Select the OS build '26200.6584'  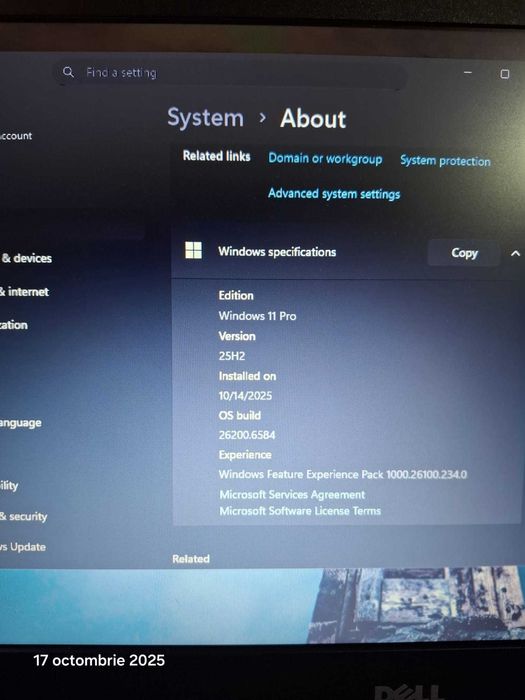coord(247,435)
